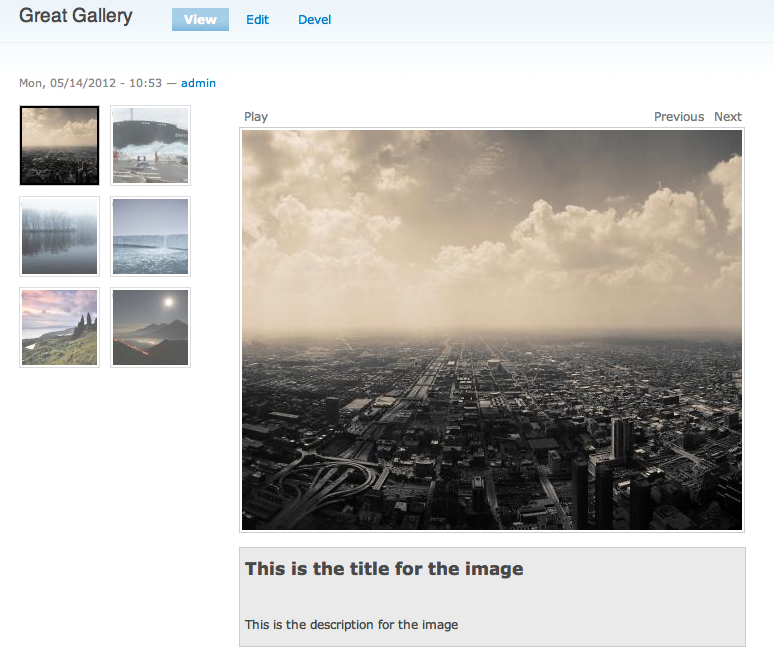Open the Edit tab

tap(257, 20)
